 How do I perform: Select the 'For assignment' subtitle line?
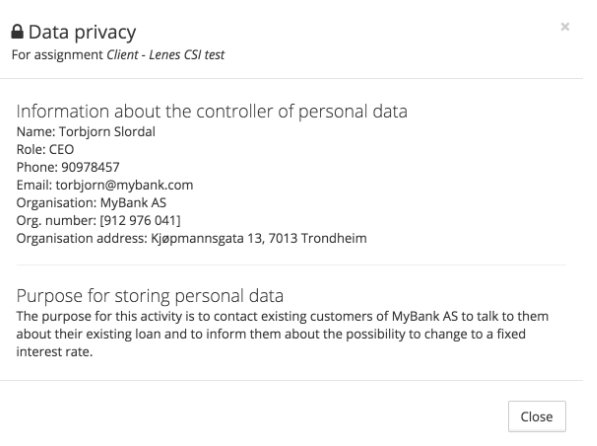pyautogui.click(x=118, y=55)
